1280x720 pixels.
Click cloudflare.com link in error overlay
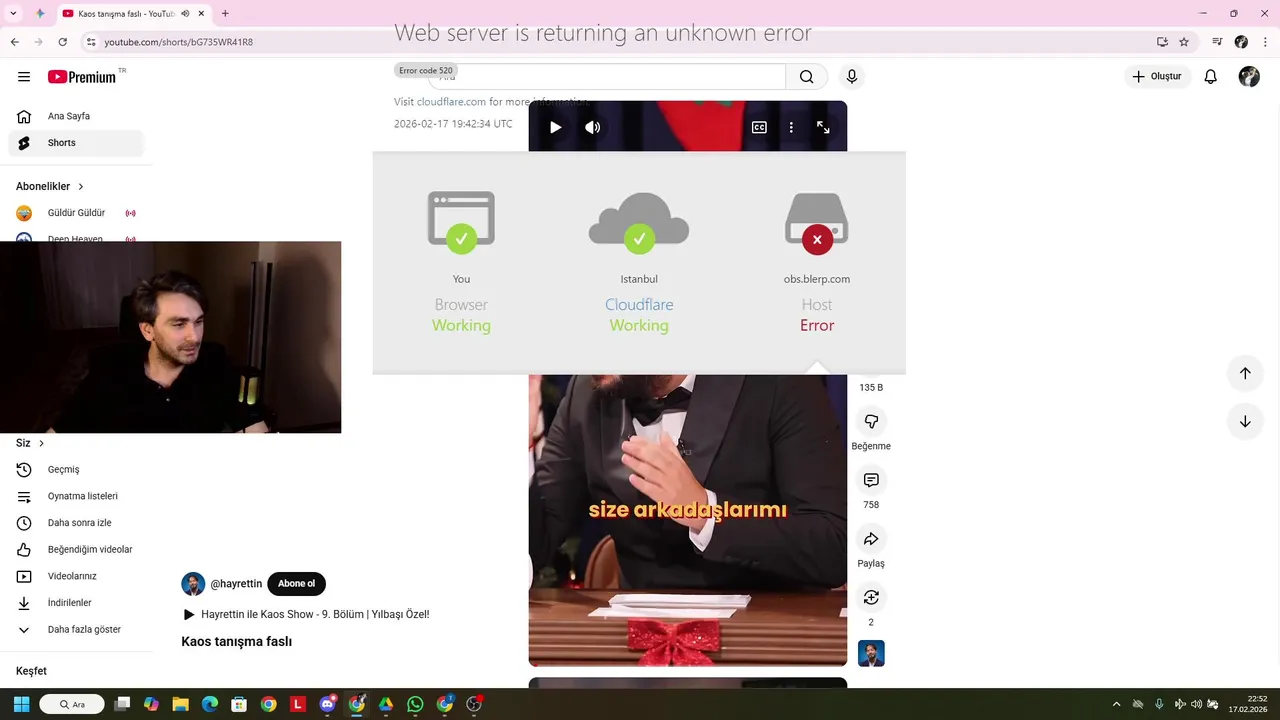(x=451, y=102)
